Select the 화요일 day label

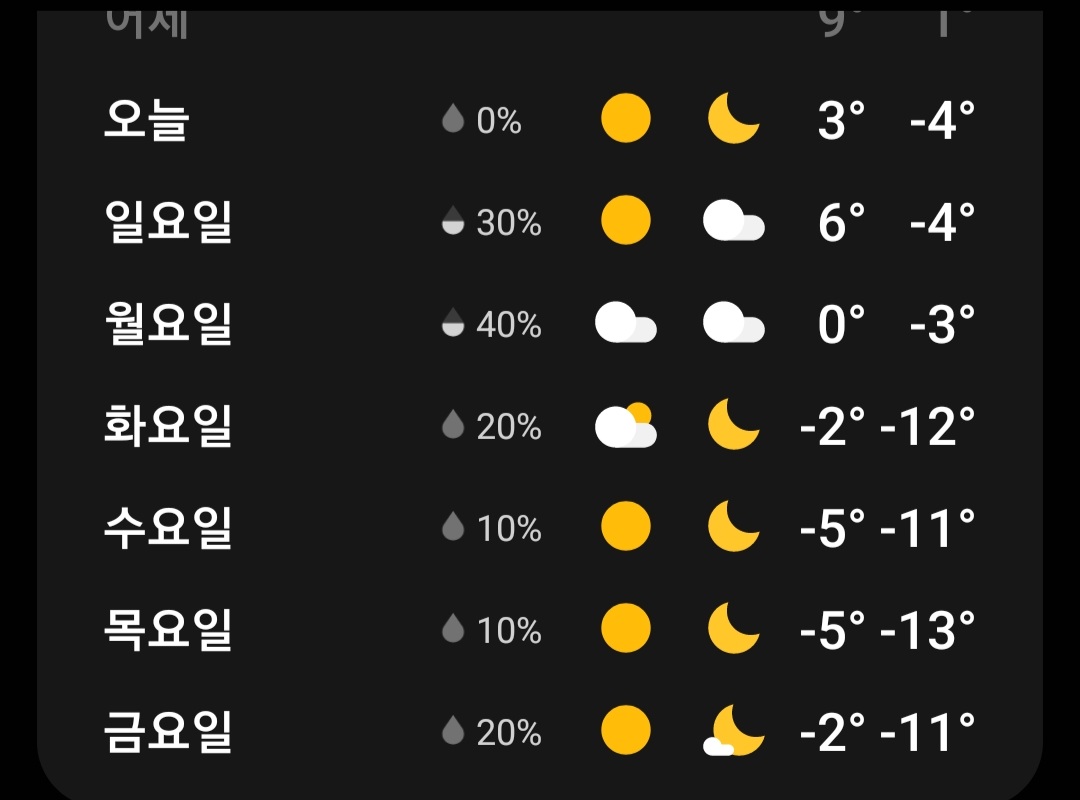point(168,426)
